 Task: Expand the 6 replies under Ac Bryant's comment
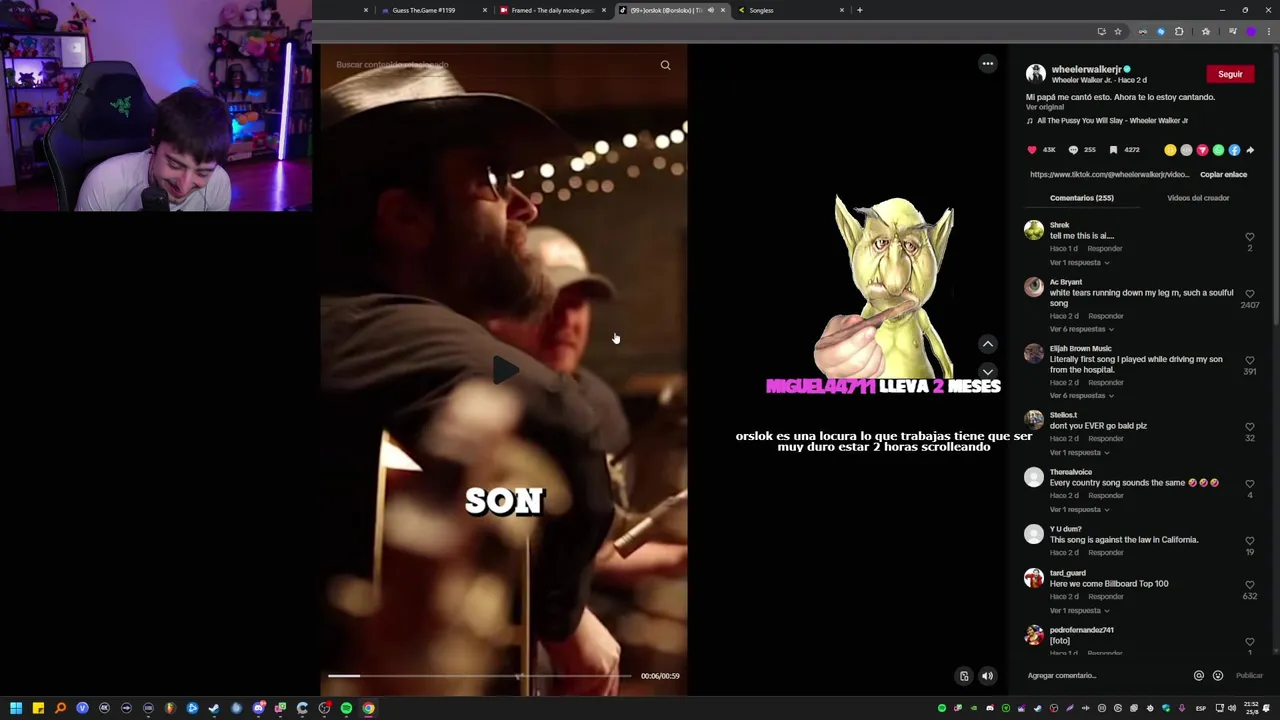(x=1082, y=329)
